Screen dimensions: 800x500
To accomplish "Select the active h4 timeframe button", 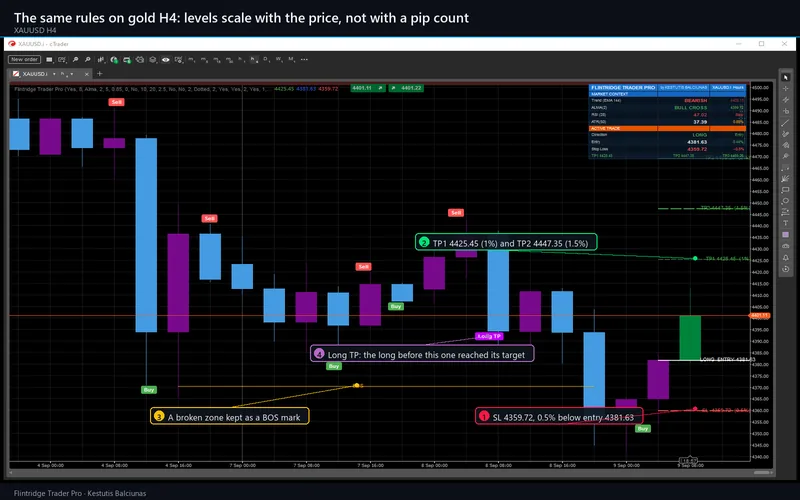I will click(x=254, y=59).
